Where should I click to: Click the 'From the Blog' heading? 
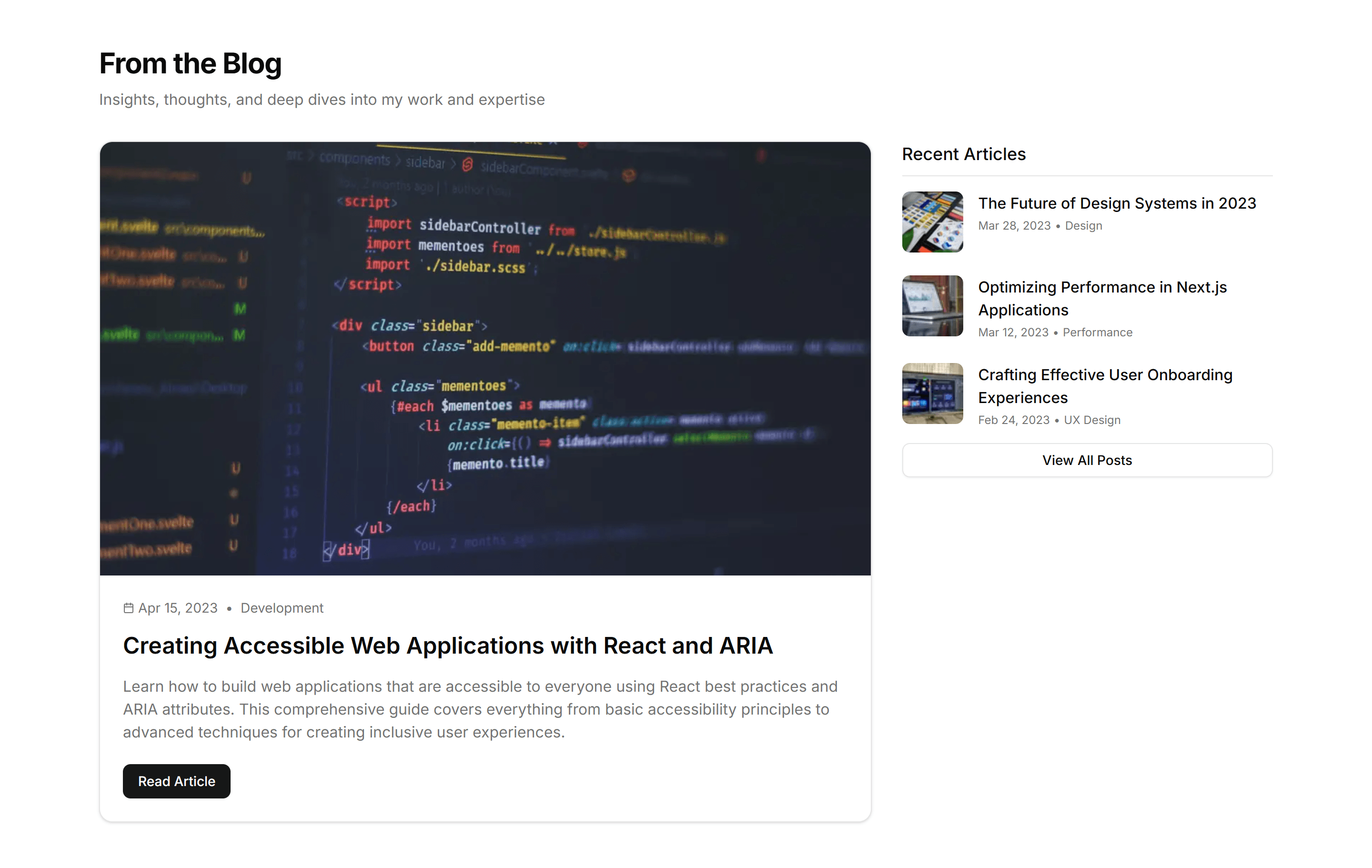click(x=190, y=63)
